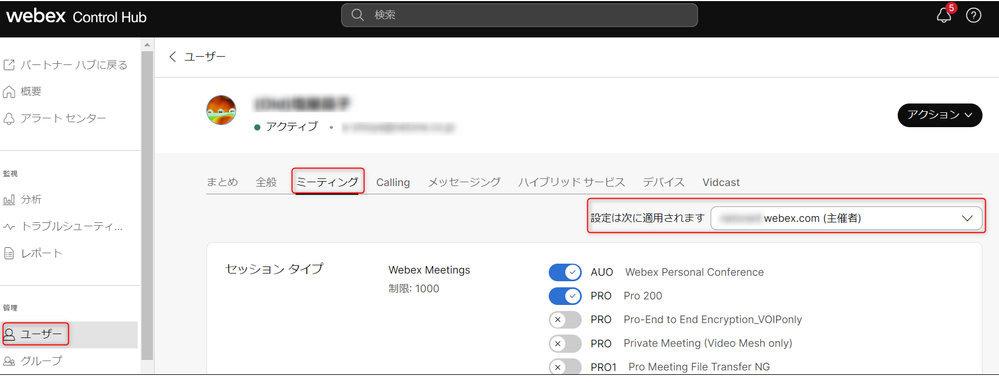The image size is (999, 382).
Task: Open 概要 in the sidebar
Action: point(31,92)
